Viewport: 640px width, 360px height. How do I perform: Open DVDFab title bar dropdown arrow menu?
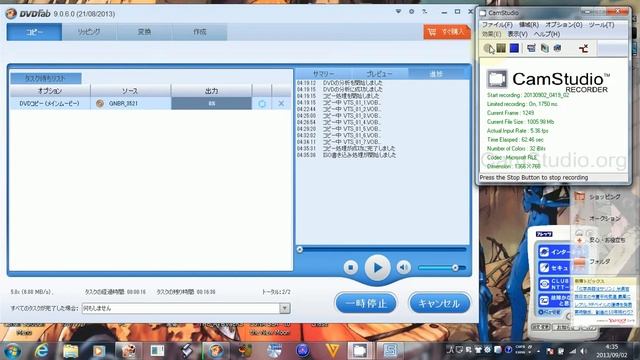click(398, 12)
